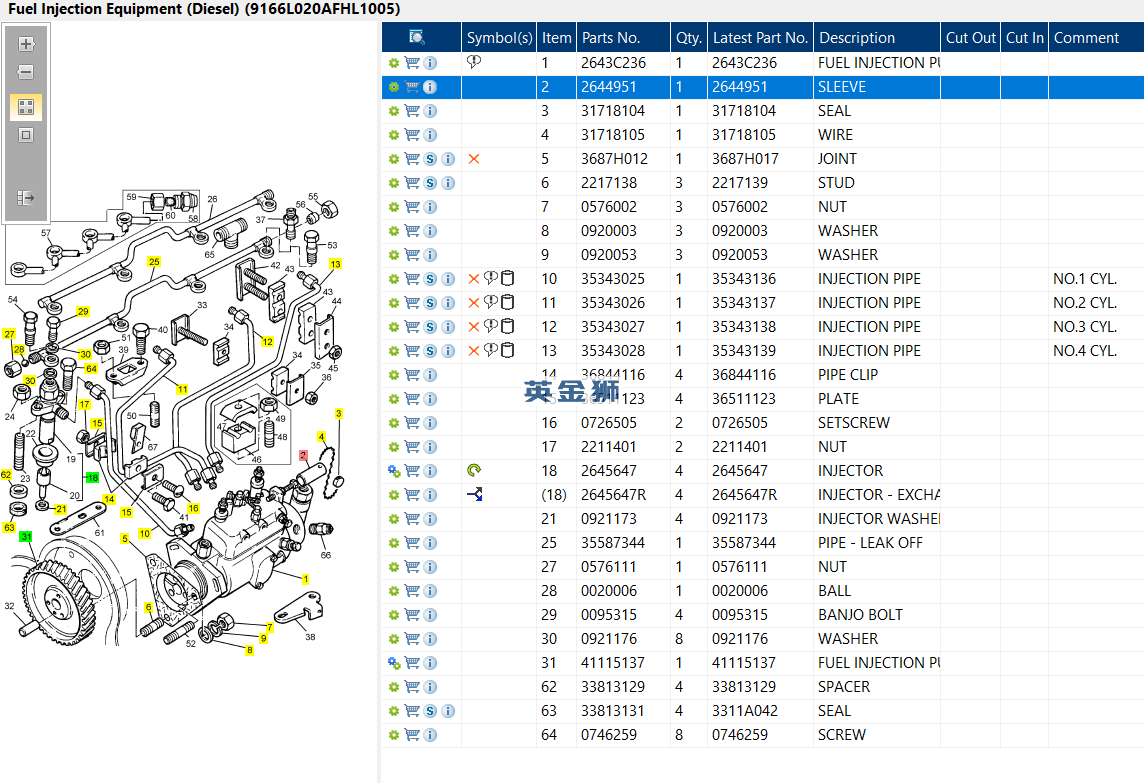This screenshot has width=1144, height=783.
Task: Sort by the Item column header
Action: tap(556, 37)
